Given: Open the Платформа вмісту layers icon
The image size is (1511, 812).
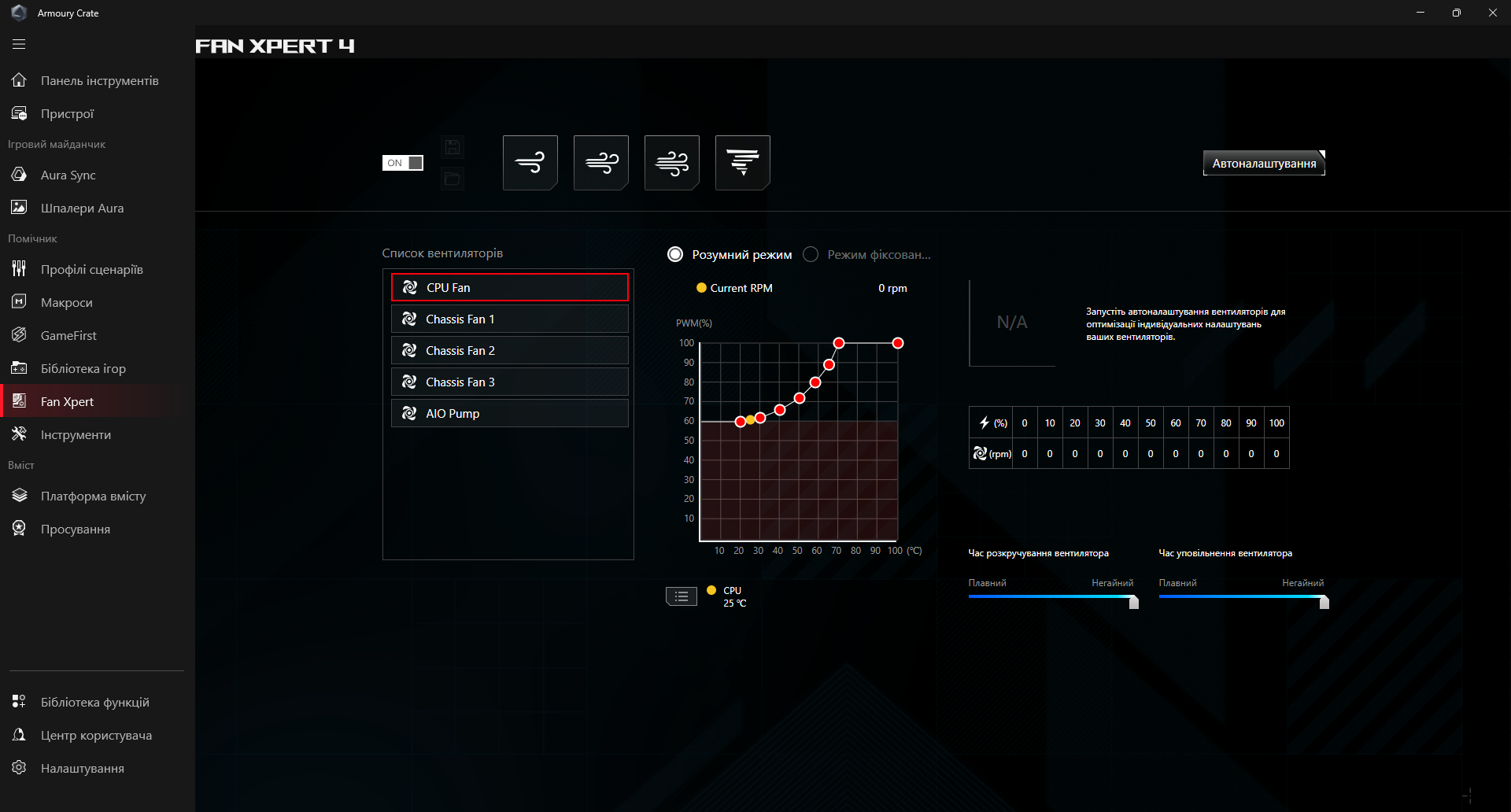Looking at the screenshot, I should coord(20,496).
